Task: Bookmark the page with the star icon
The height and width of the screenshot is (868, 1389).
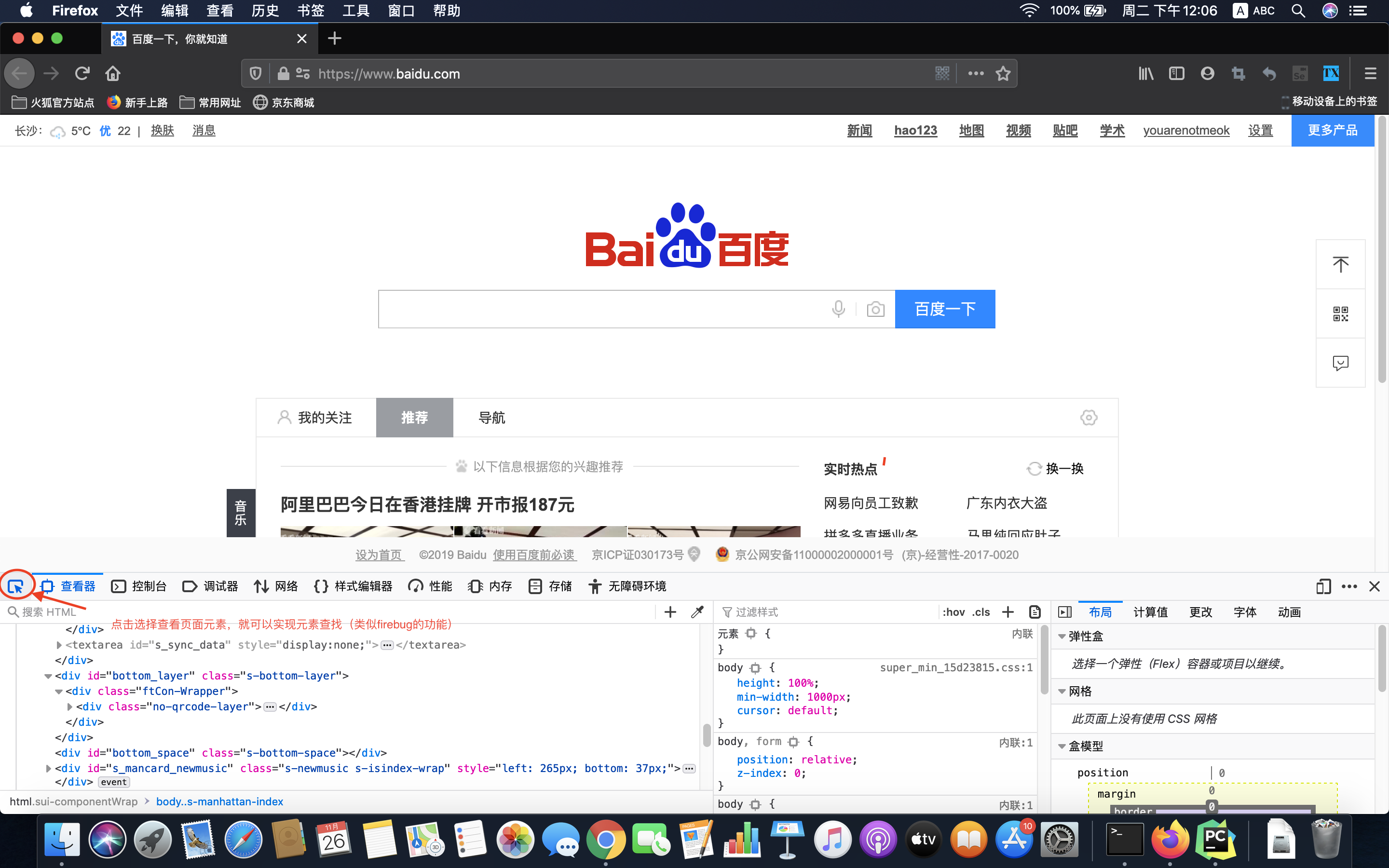Action: [x=1002, y=73]
